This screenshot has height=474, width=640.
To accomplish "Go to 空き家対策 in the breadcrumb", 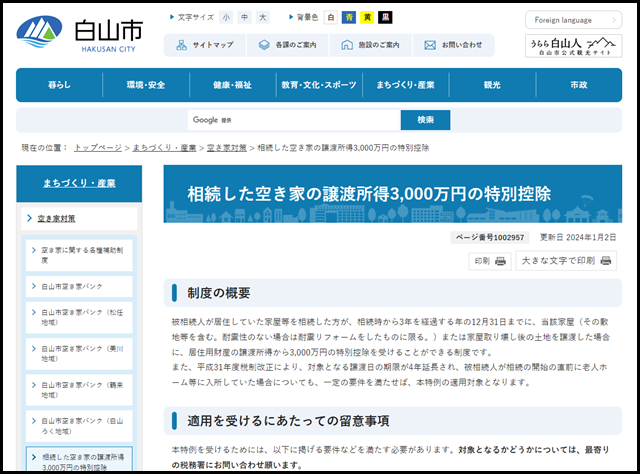I will 227,148.
